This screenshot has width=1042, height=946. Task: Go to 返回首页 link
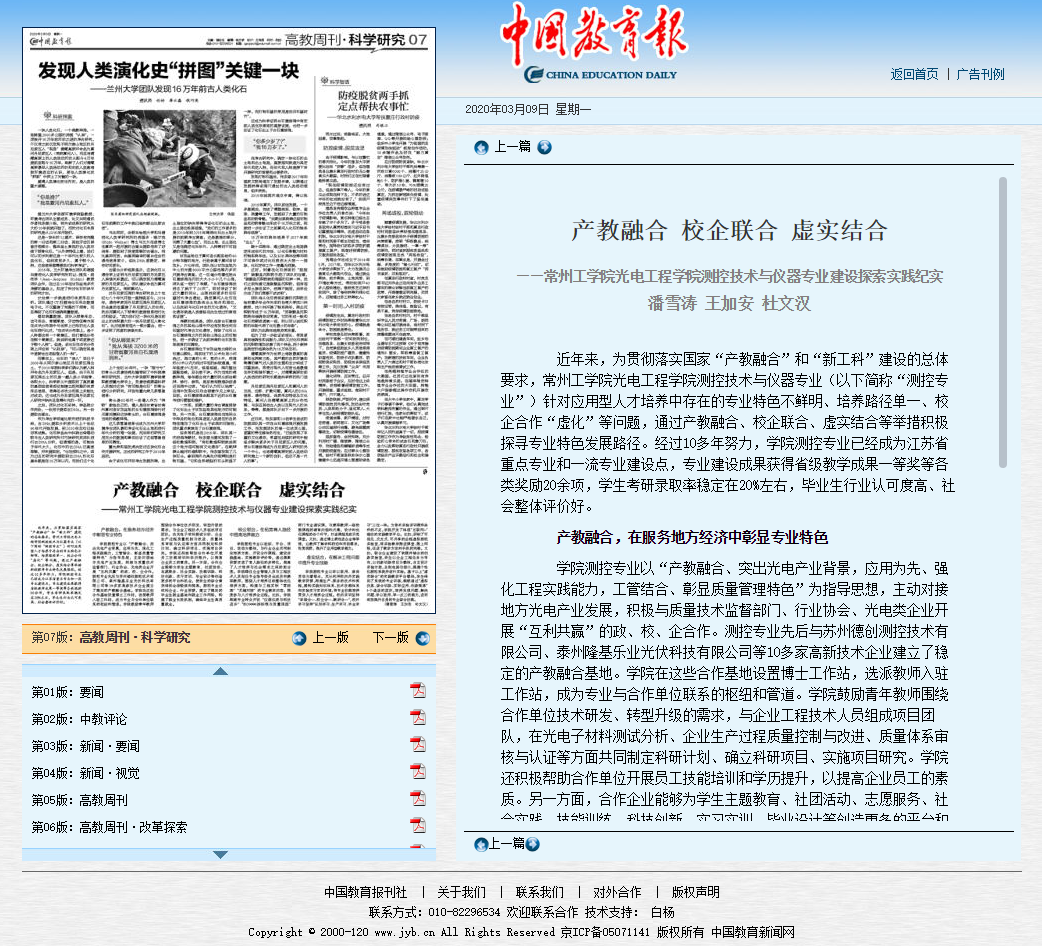pos(914,74)
